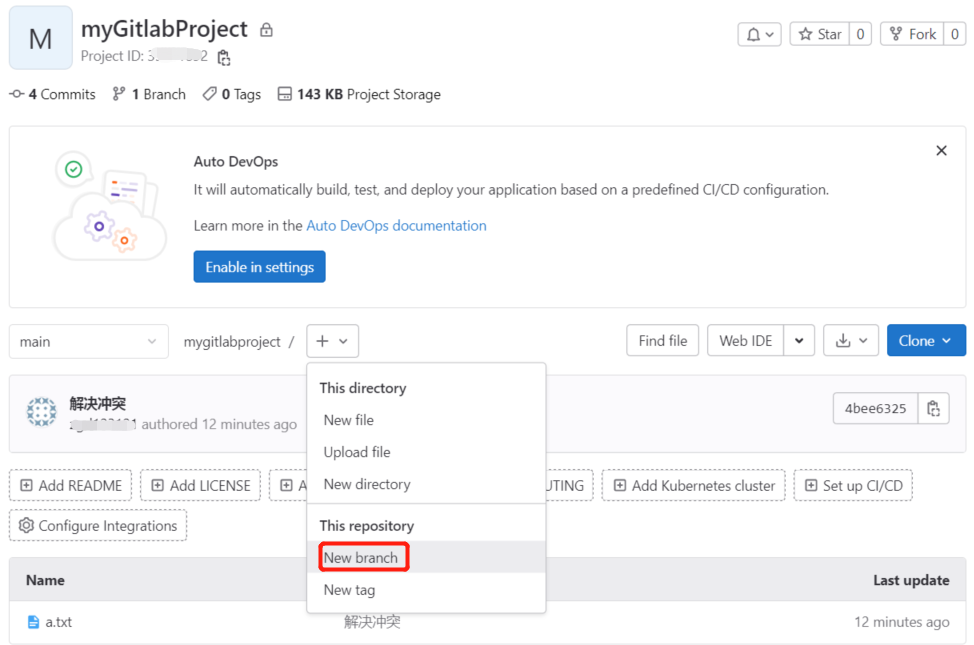Click the myGitlabProject title
The image size is (974, 645).
click(165, 29)
